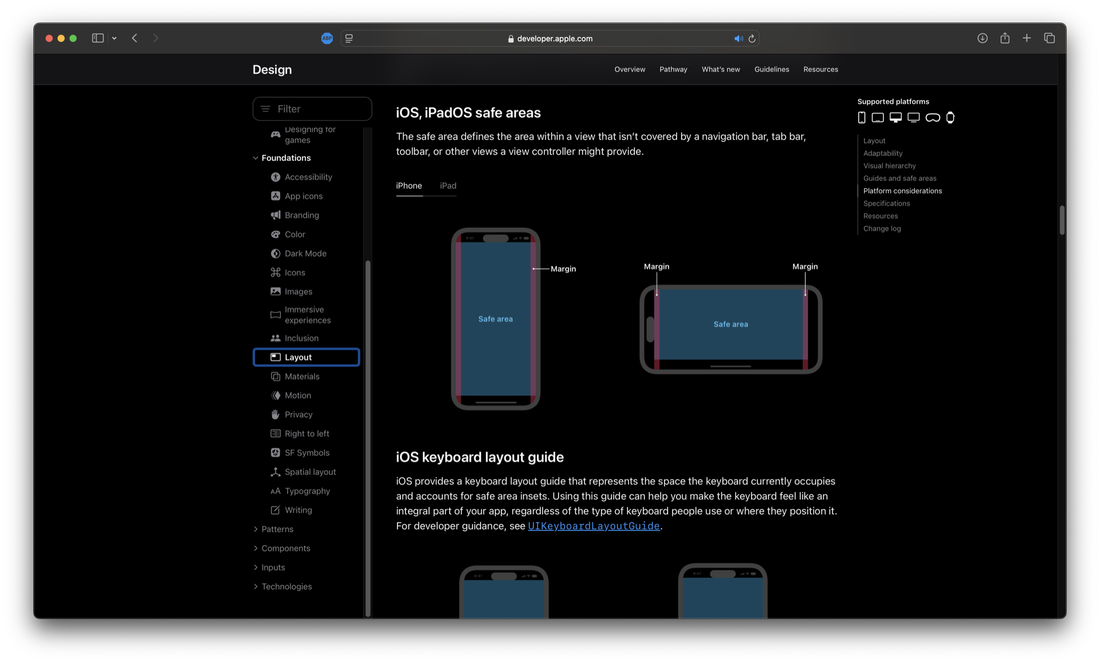Expand the Inputs section
The width and height of the screenshot is (1100, 663).
pos(255,568)
